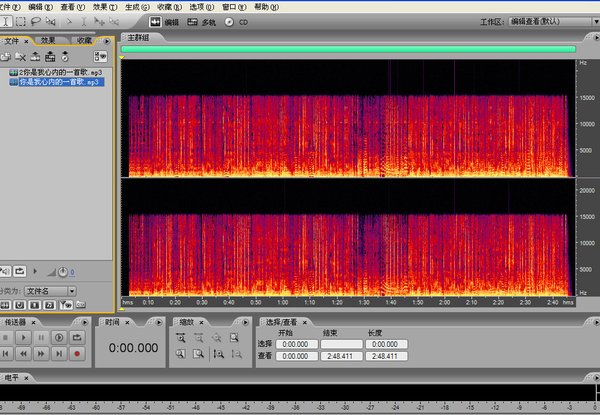Viewport: 600px width, 415px height.
Task: Toggle advanced options in Files panel
Action: coord(100,57)
